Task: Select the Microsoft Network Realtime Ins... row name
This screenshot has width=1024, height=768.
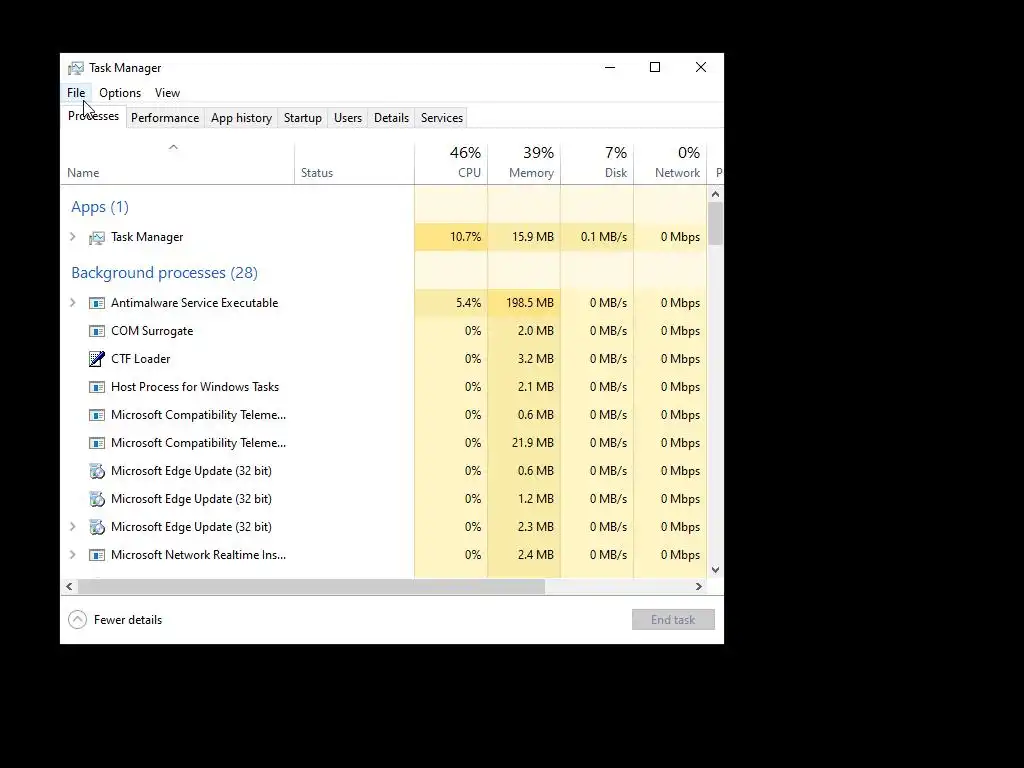Action: tap(199, 555)
